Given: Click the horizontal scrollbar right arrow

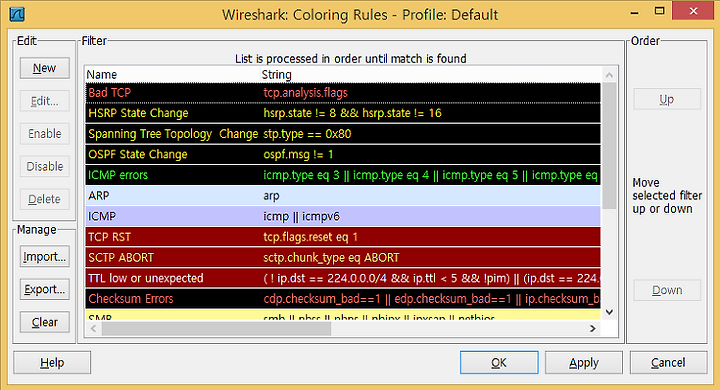Looking at the screenshot, I should [x=593, y=328].
